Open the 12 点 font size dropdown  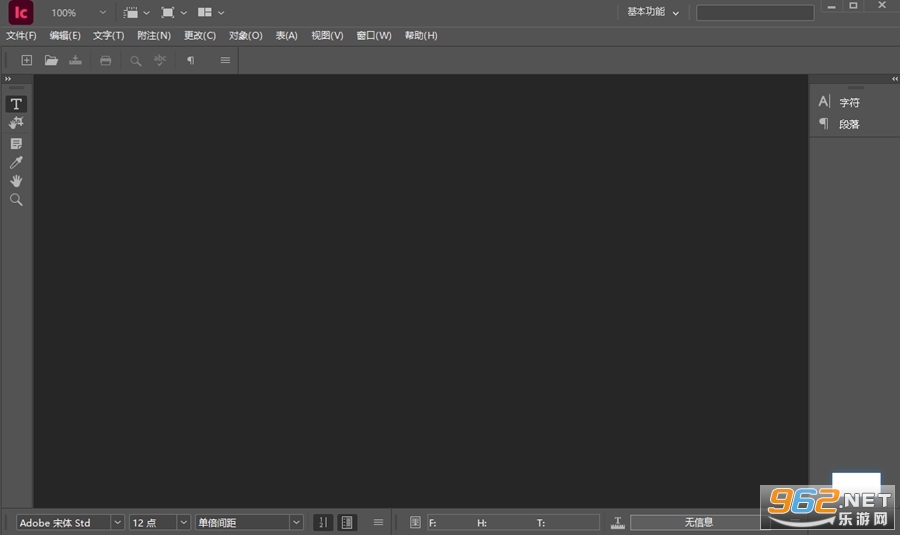[183, 522]
